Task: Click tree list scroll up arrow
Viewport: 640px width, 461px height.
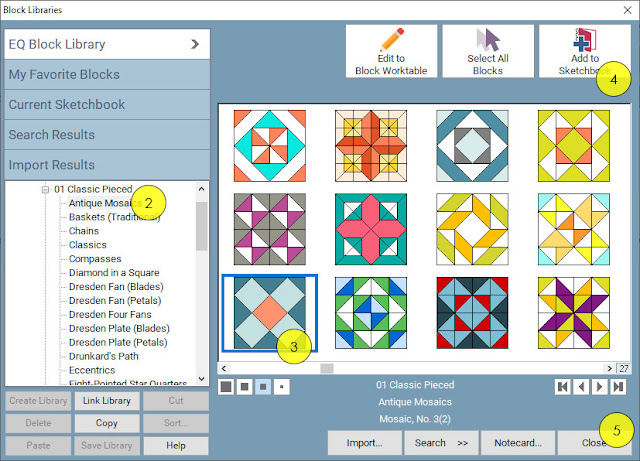Action: point(202,189)
